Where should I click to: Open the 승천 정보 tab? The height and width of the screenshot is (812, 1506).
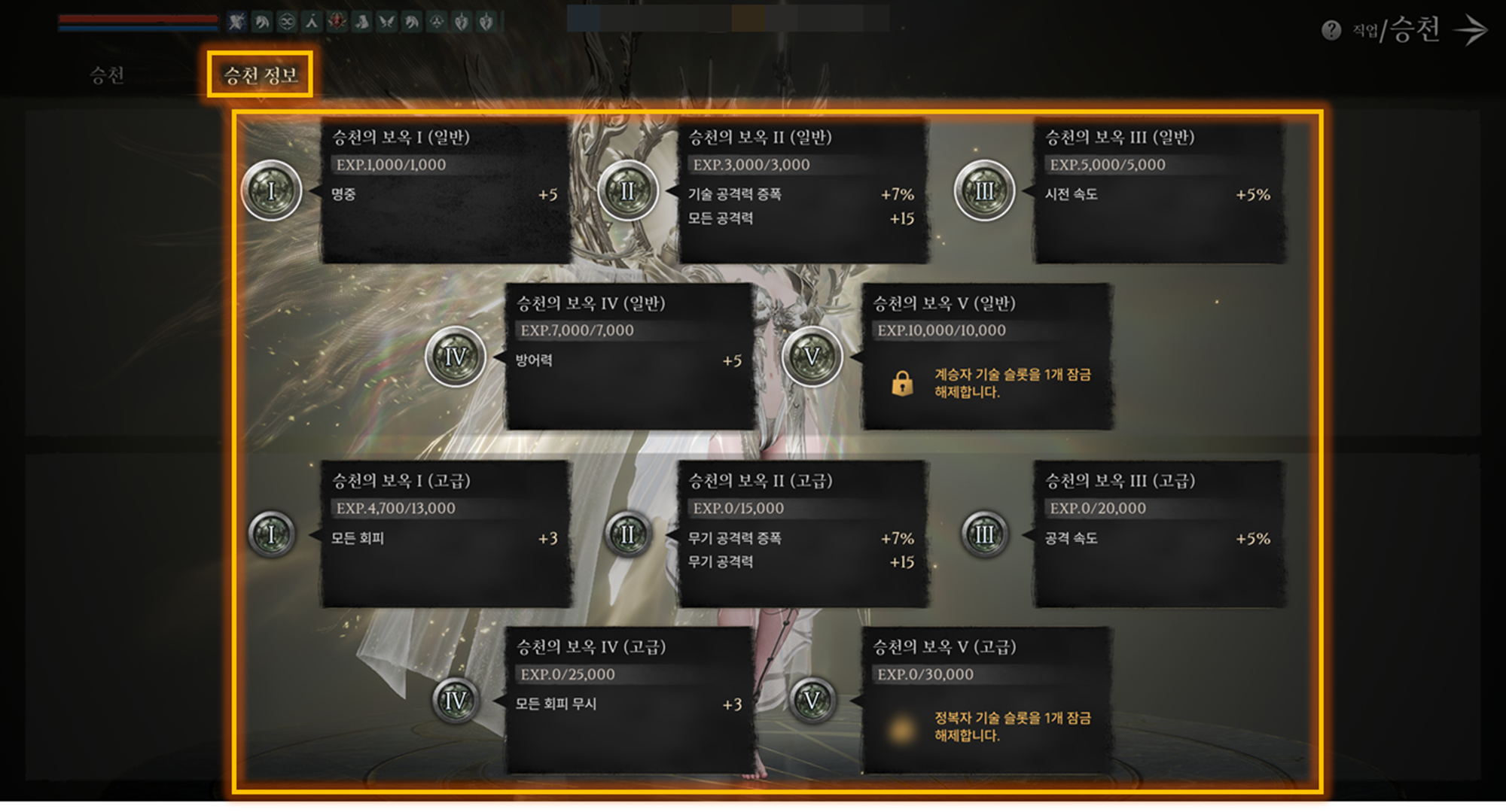(260, 75)
